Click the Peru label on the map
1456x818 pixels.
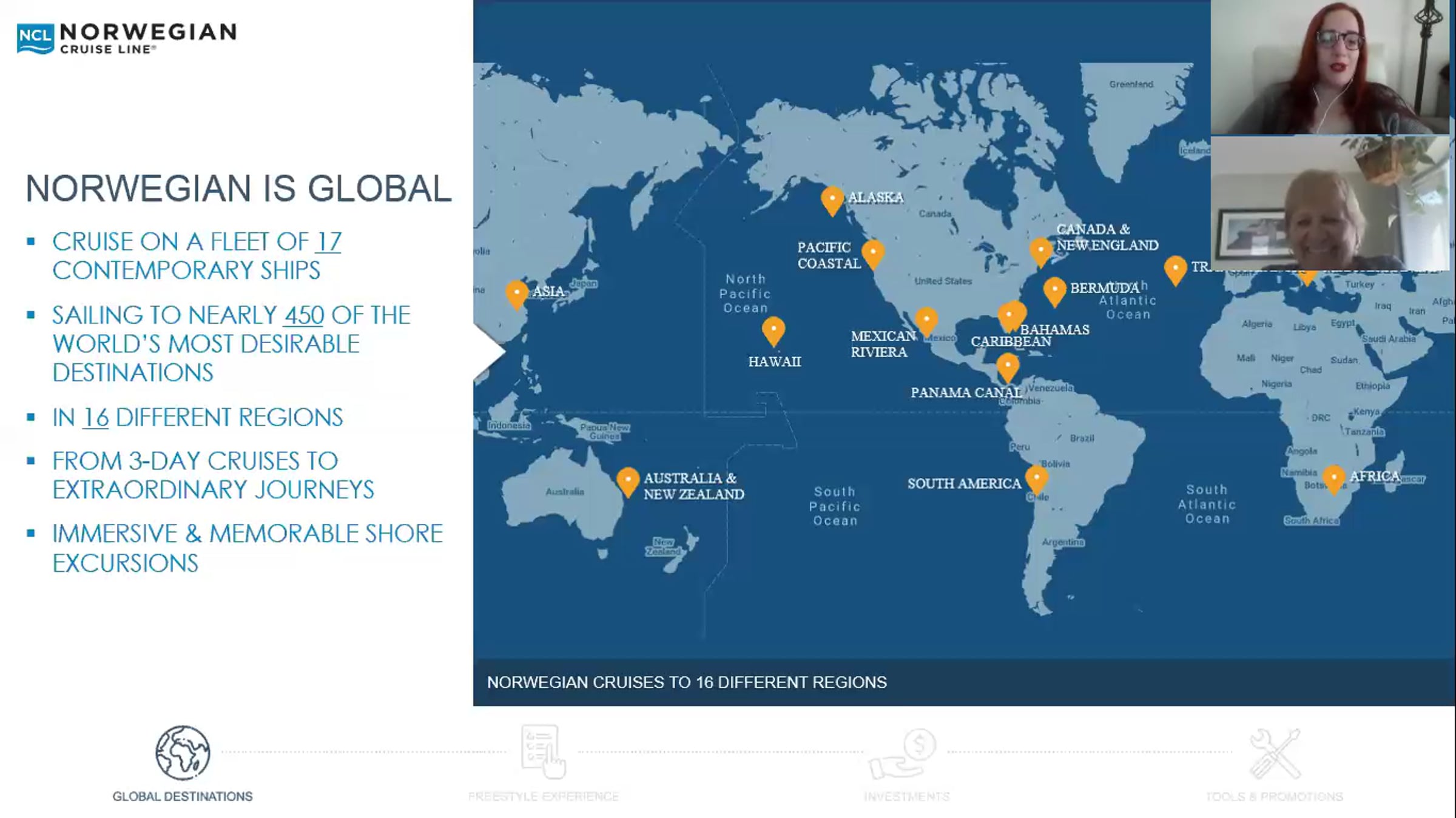[x=1020, y=447]
